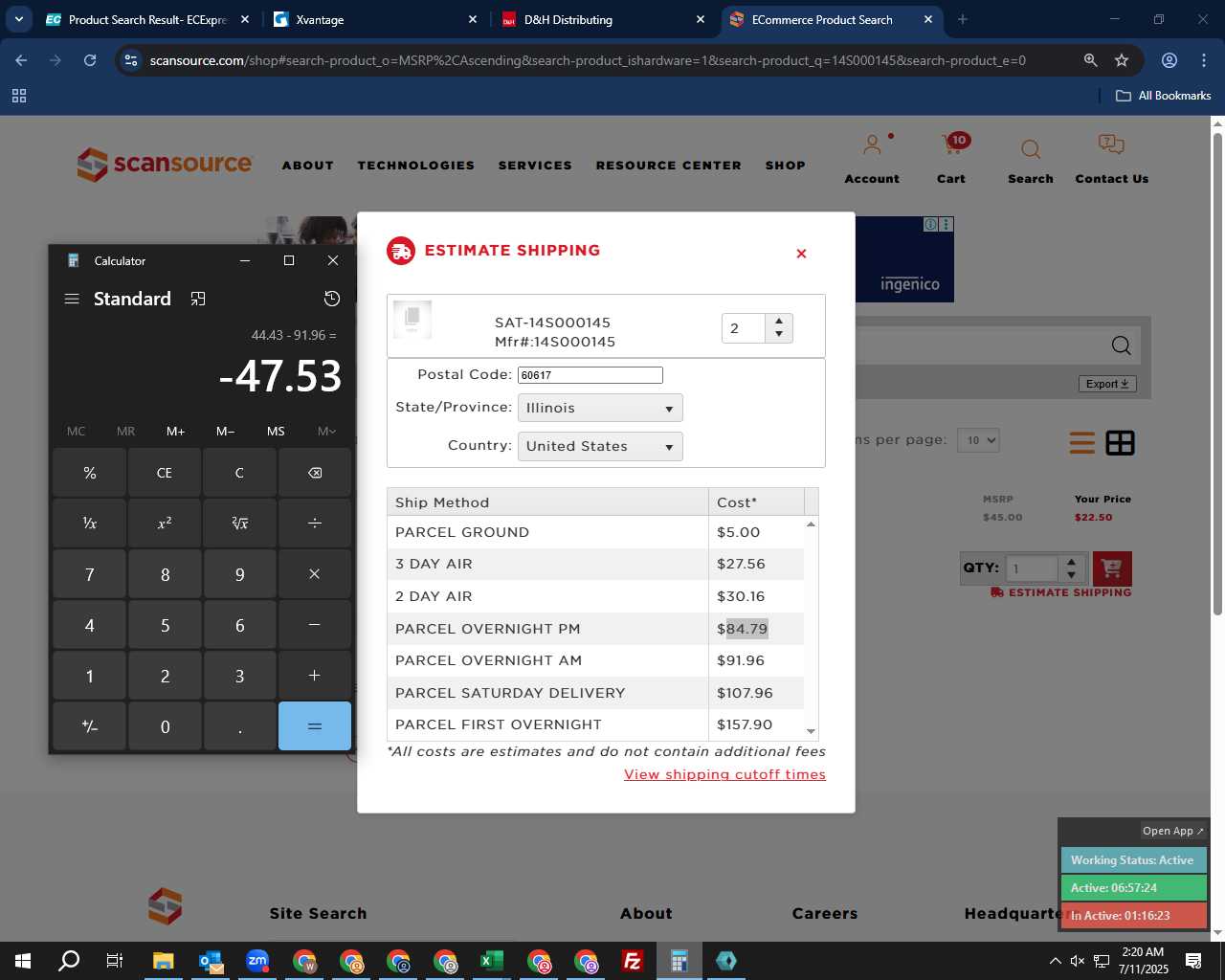Open Chrome profile icon
This screenshot has width=1225, height=980.
pyautogui.click(x=1169, y=60)
